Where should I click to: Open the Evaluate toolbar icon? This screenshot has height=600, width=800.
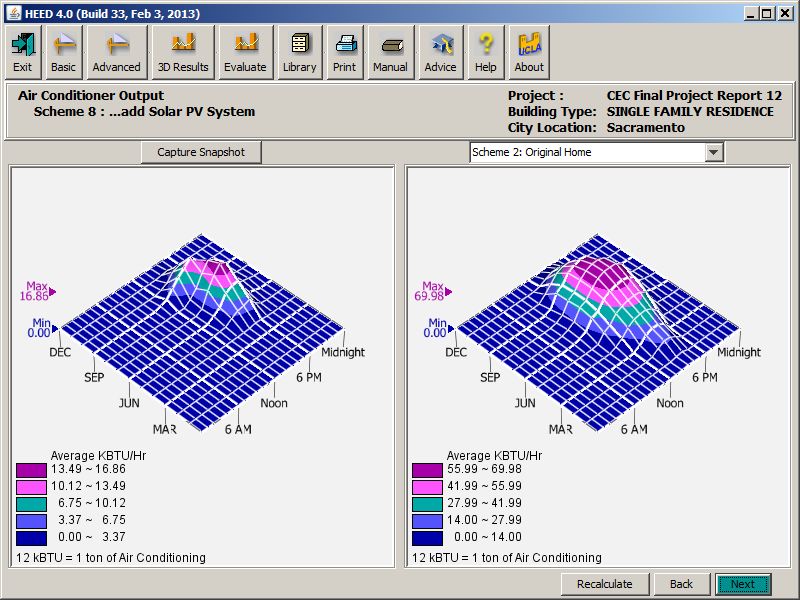click(245, 53)
